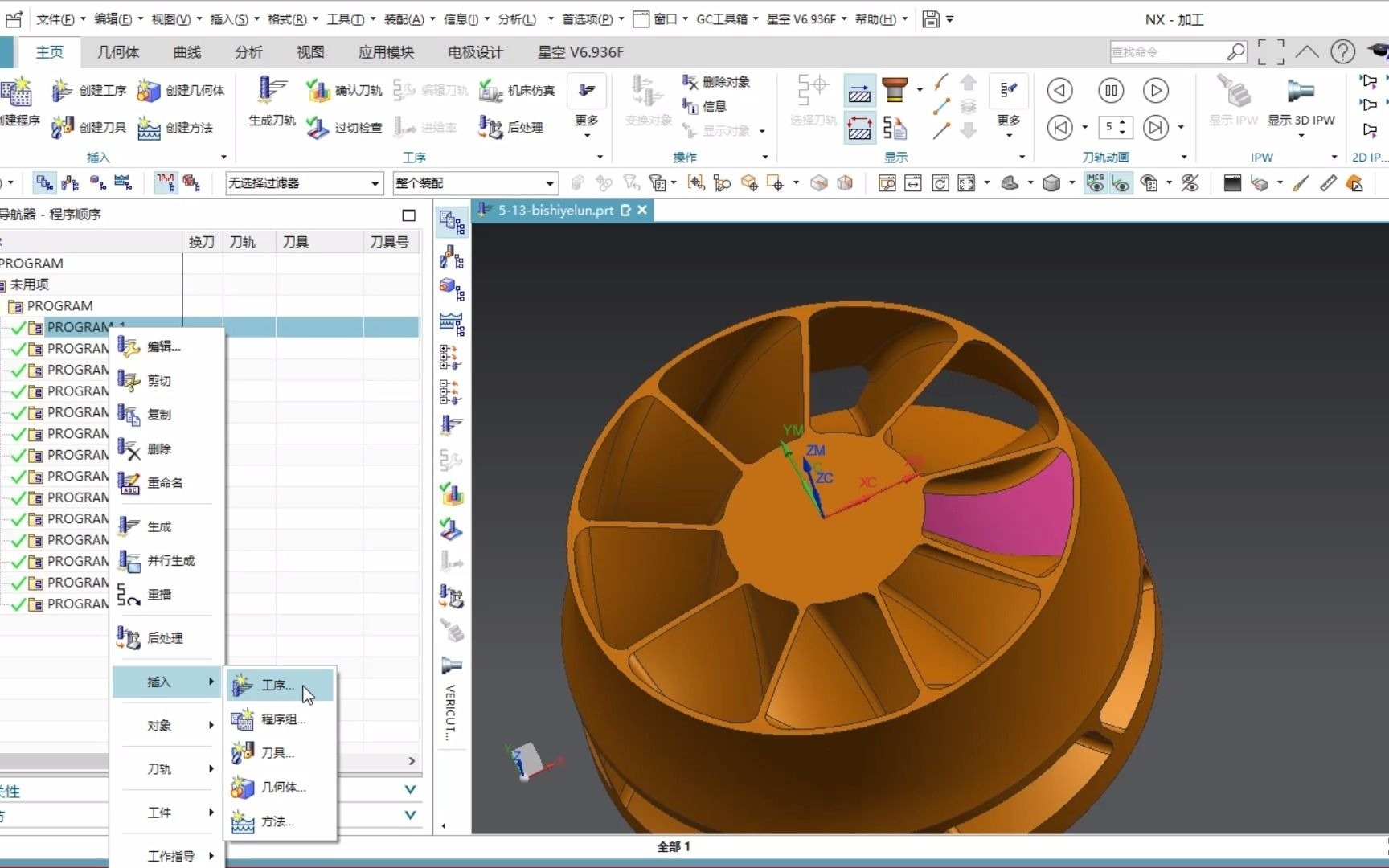Switch to Geometry (几何体) ribbon tab
This screenshot has height=868, width=1389.
118,52
